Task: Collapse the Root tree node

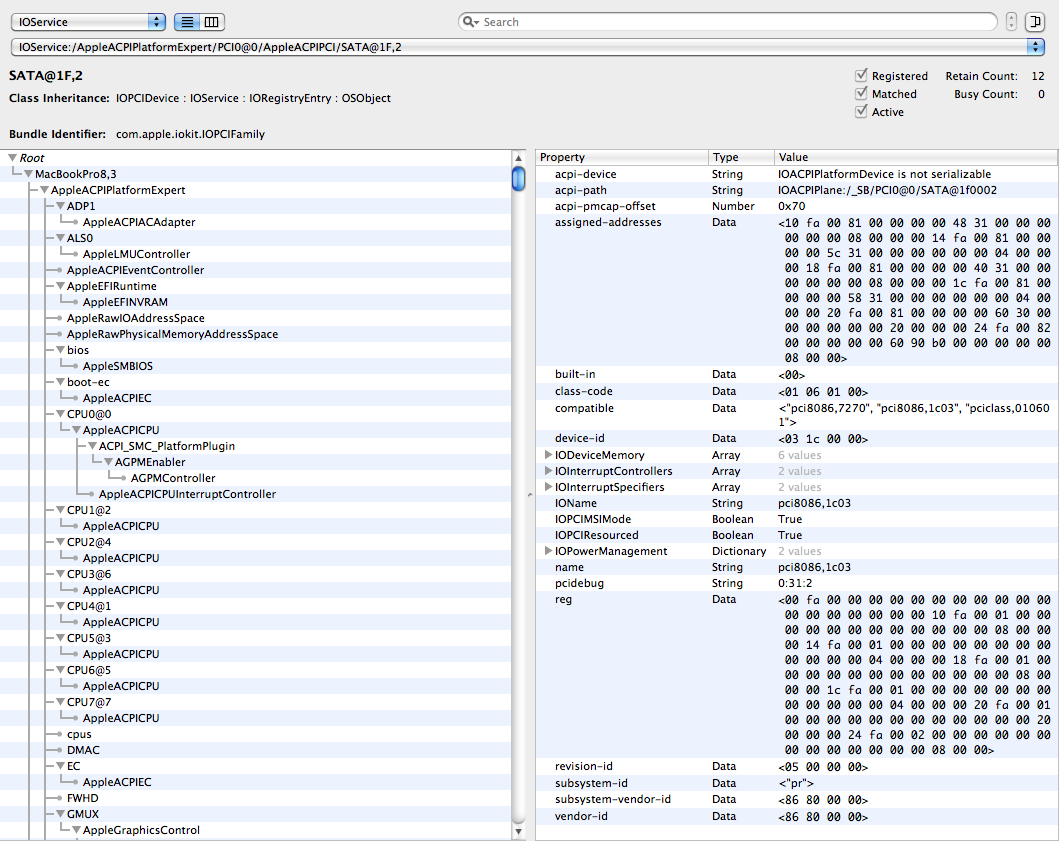Action: point(12,157)
